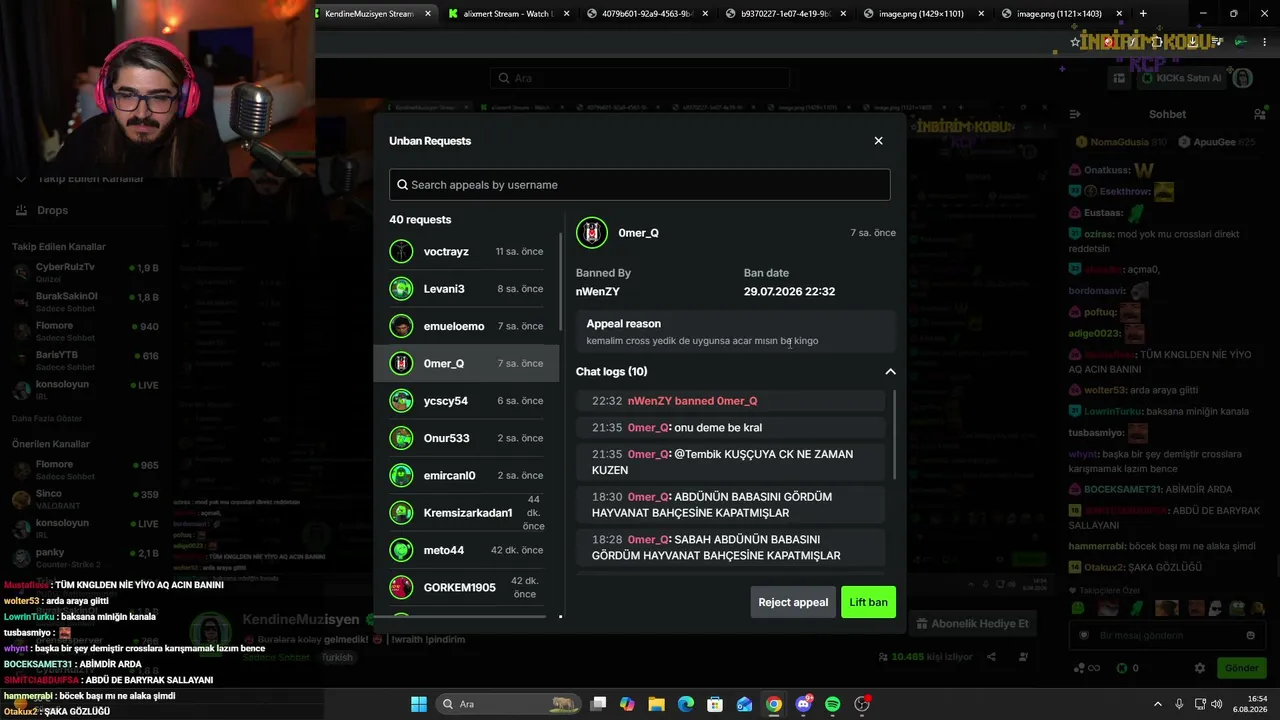Select meto44 unban request
The height and width of the screenshot is (720, 1280).
coord(466,550)
